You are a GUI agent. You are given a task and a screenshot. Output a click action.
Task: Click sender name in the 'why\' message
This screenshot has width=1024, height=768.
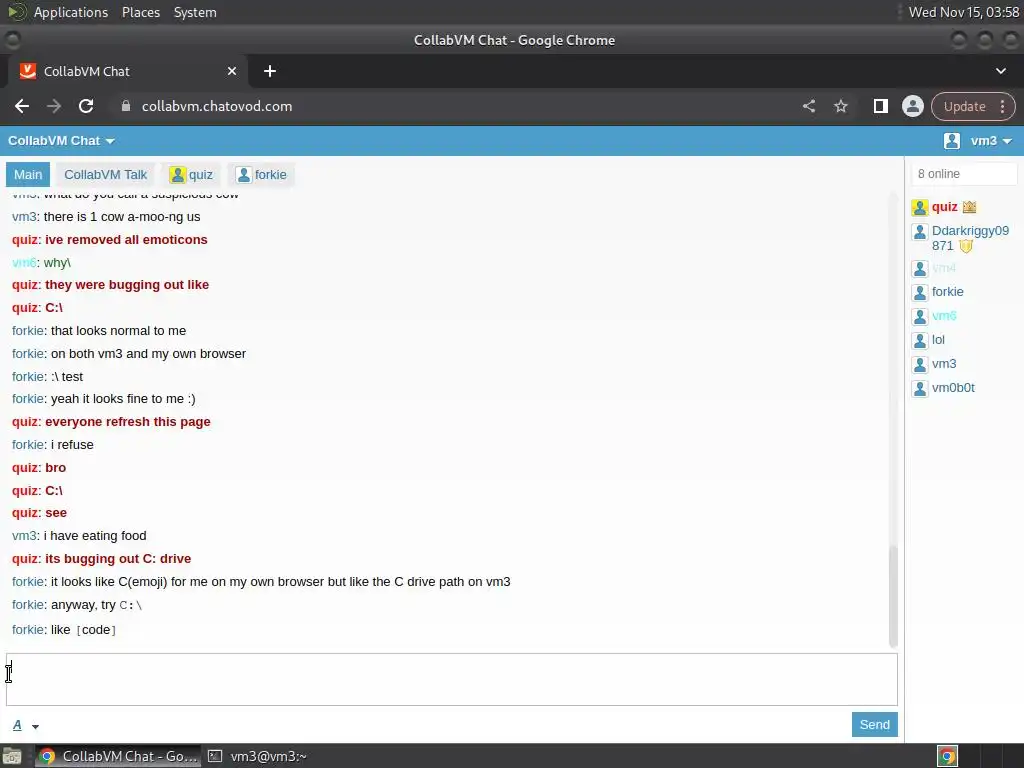pos(24,263)
